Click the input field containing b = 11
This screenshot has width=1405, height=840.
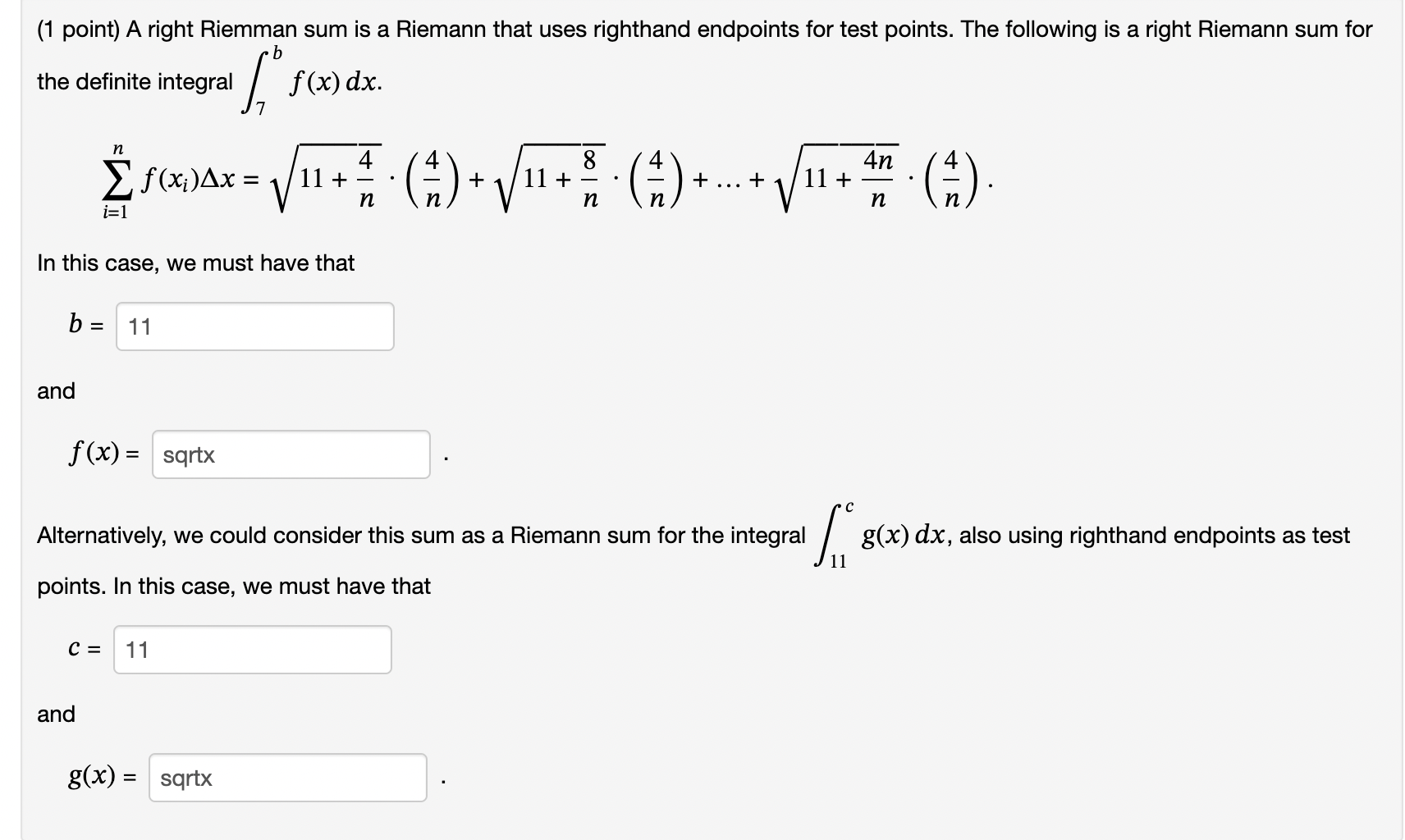click(x=255, y=326)
